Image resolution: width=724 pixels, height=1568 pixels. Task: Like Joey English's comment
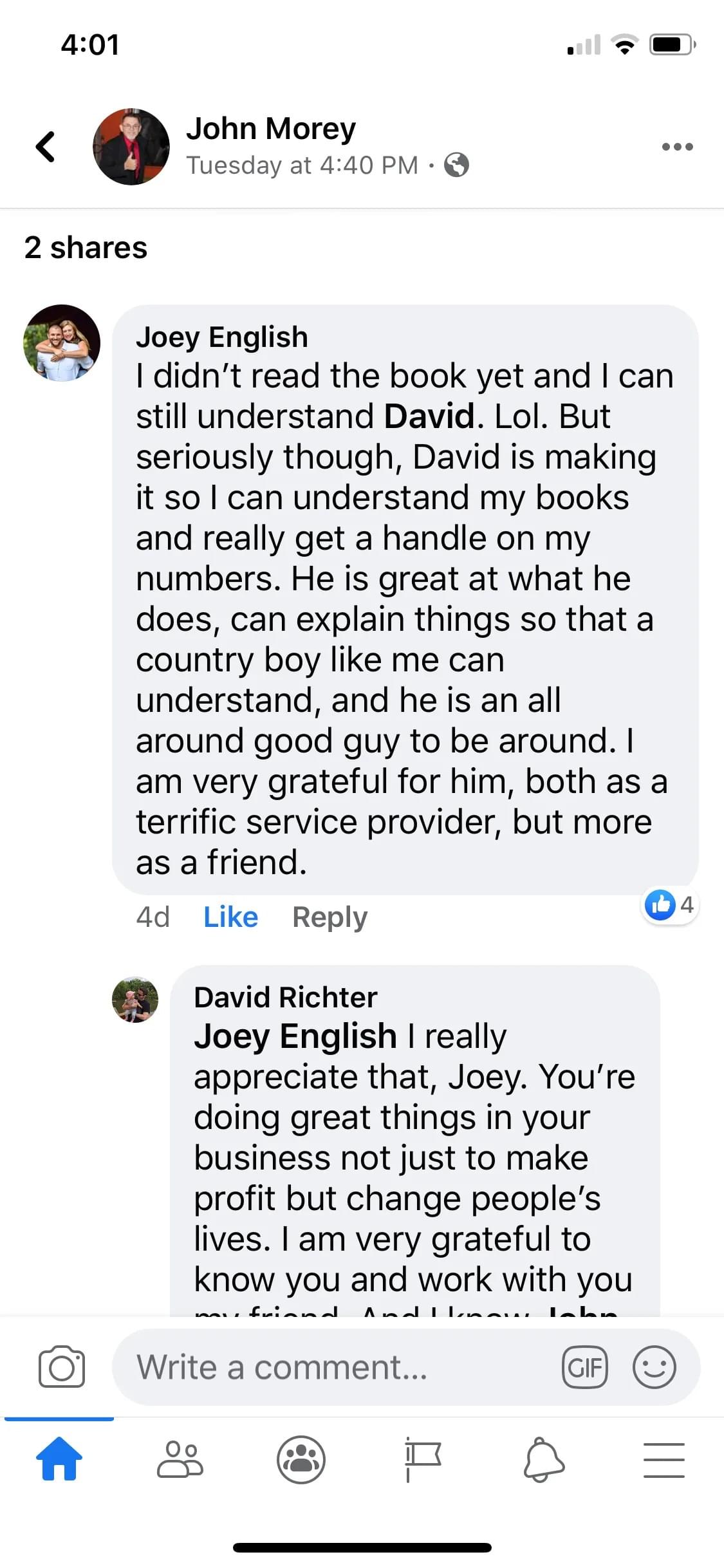230,917
